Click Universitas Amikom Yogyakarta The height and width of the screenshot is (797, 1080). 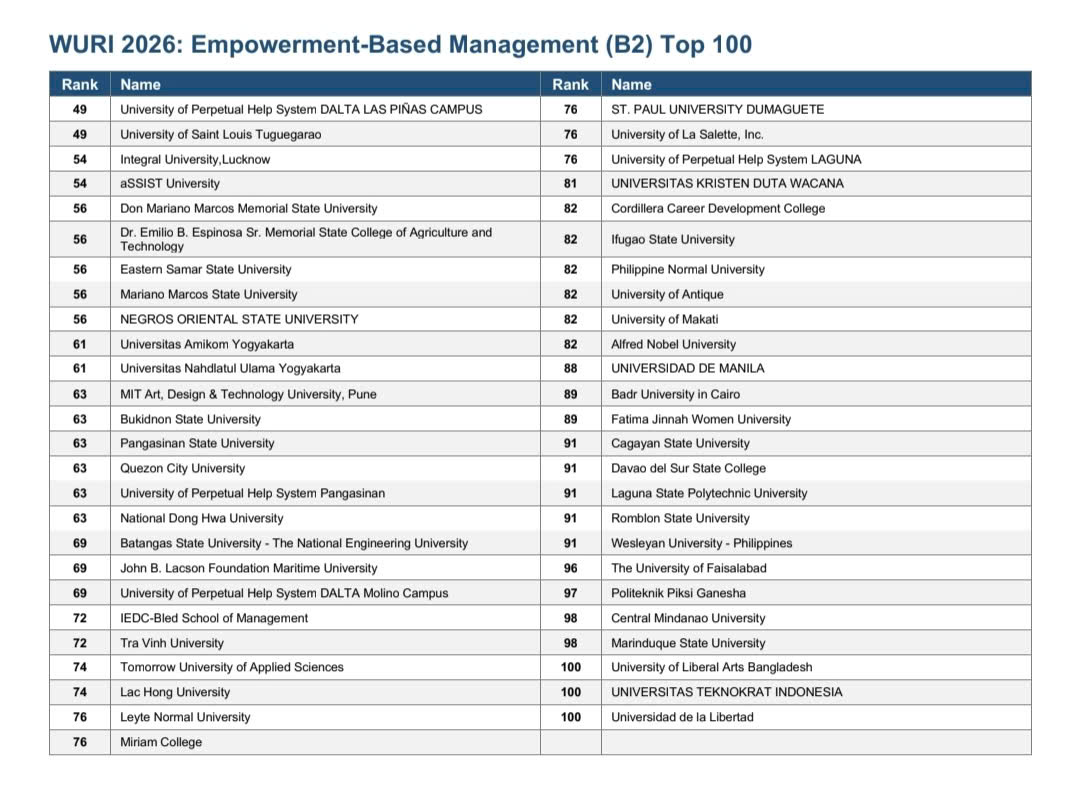click(x=207, y=344)
